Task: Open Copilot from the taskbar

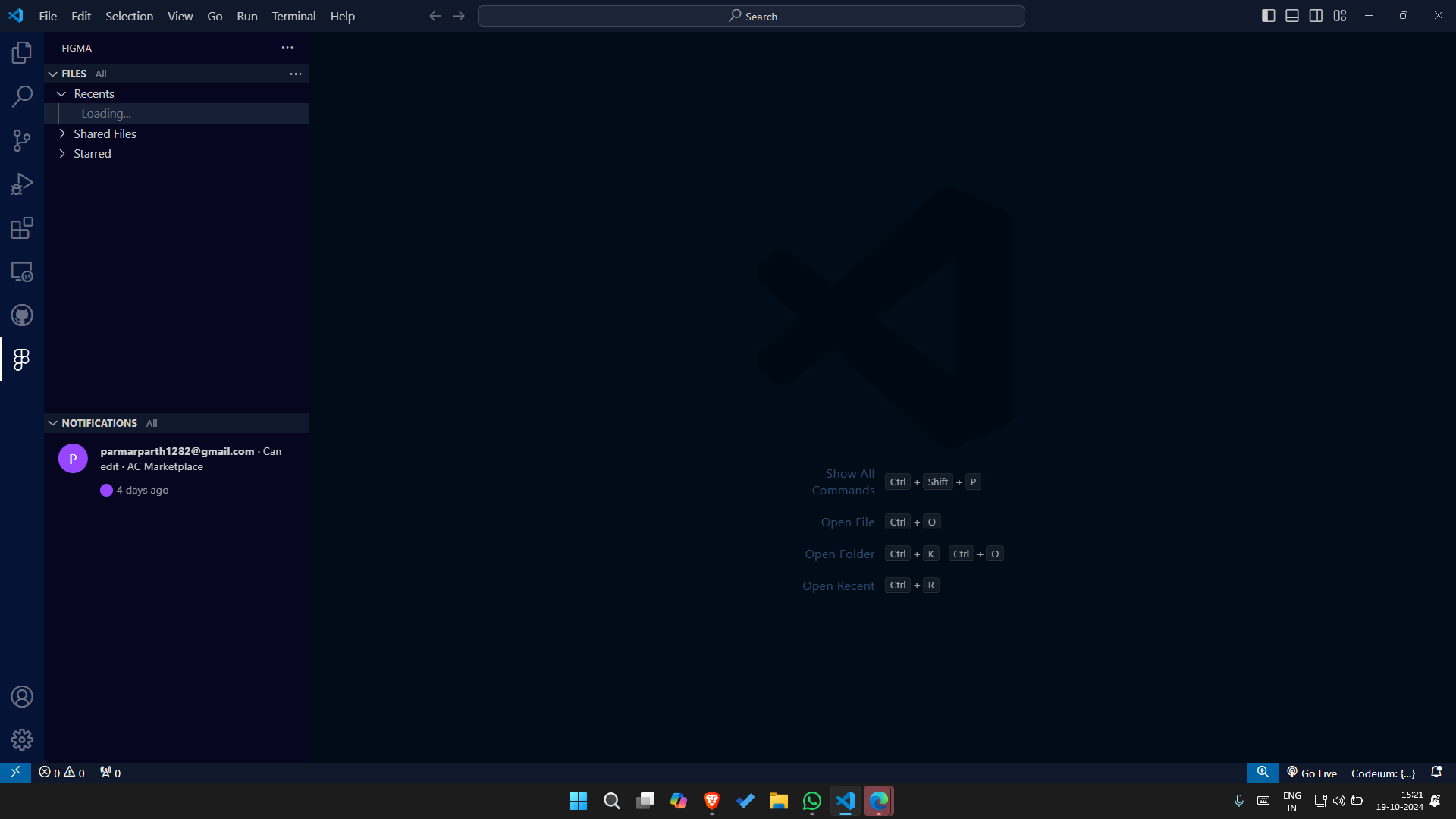Action: coord(679,801)
